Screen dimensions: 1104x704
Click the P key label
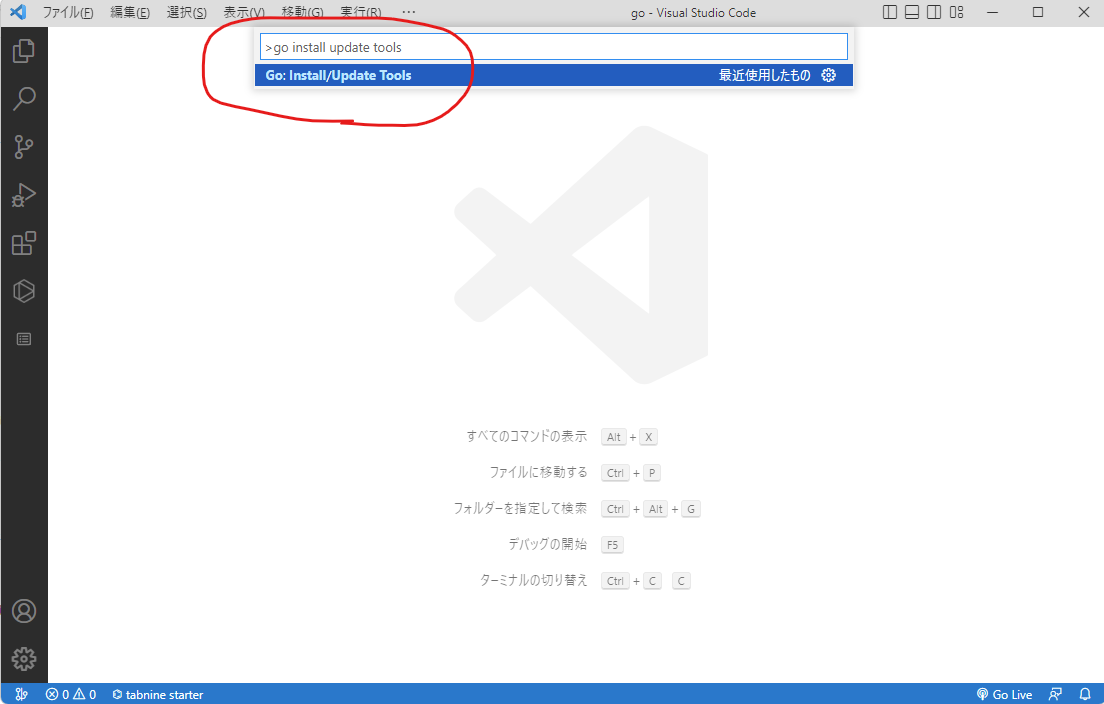coord(652,473)
